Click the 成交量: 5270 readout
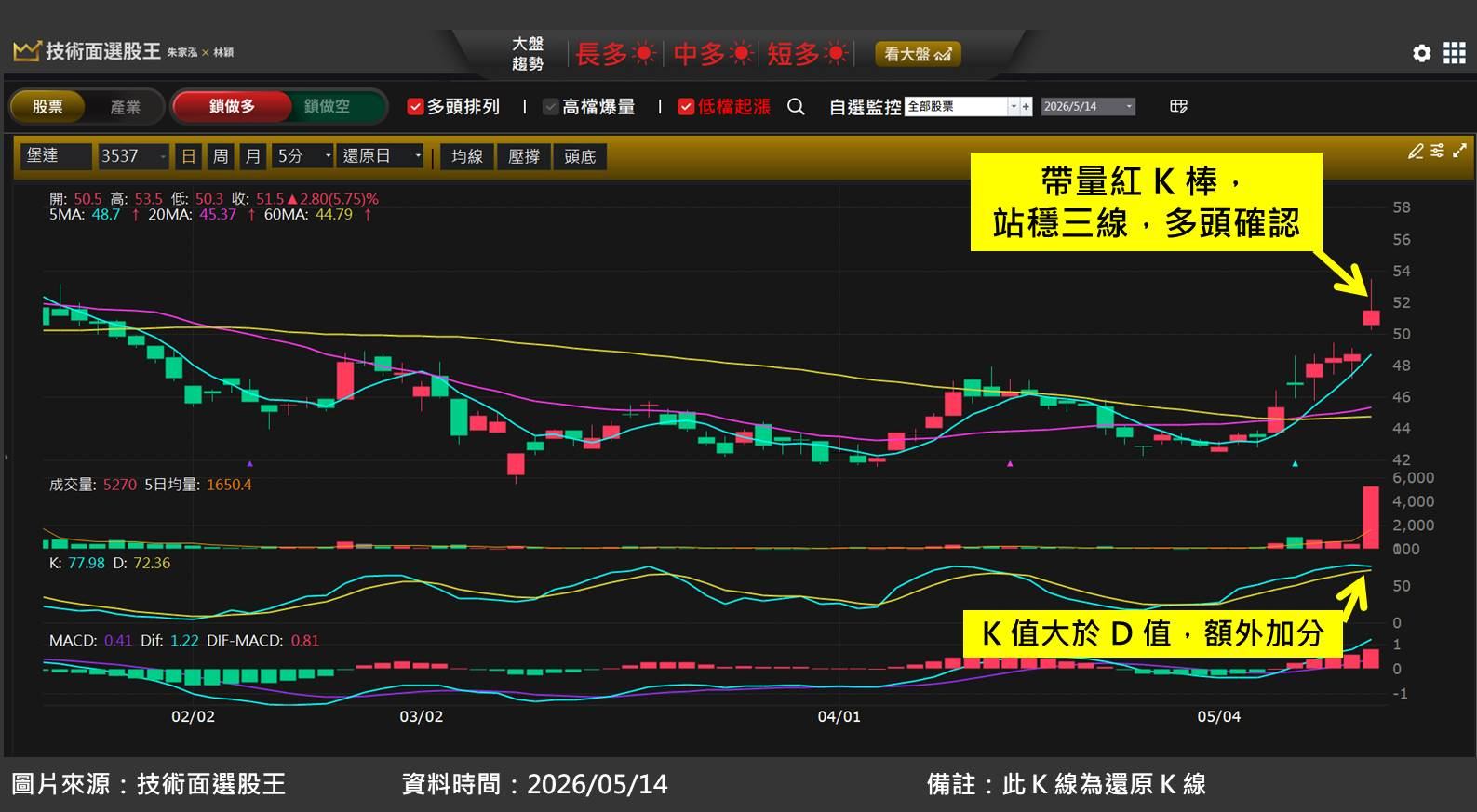Image resolution: width=1477 pixels, height=812 pixels. point(93,485)
